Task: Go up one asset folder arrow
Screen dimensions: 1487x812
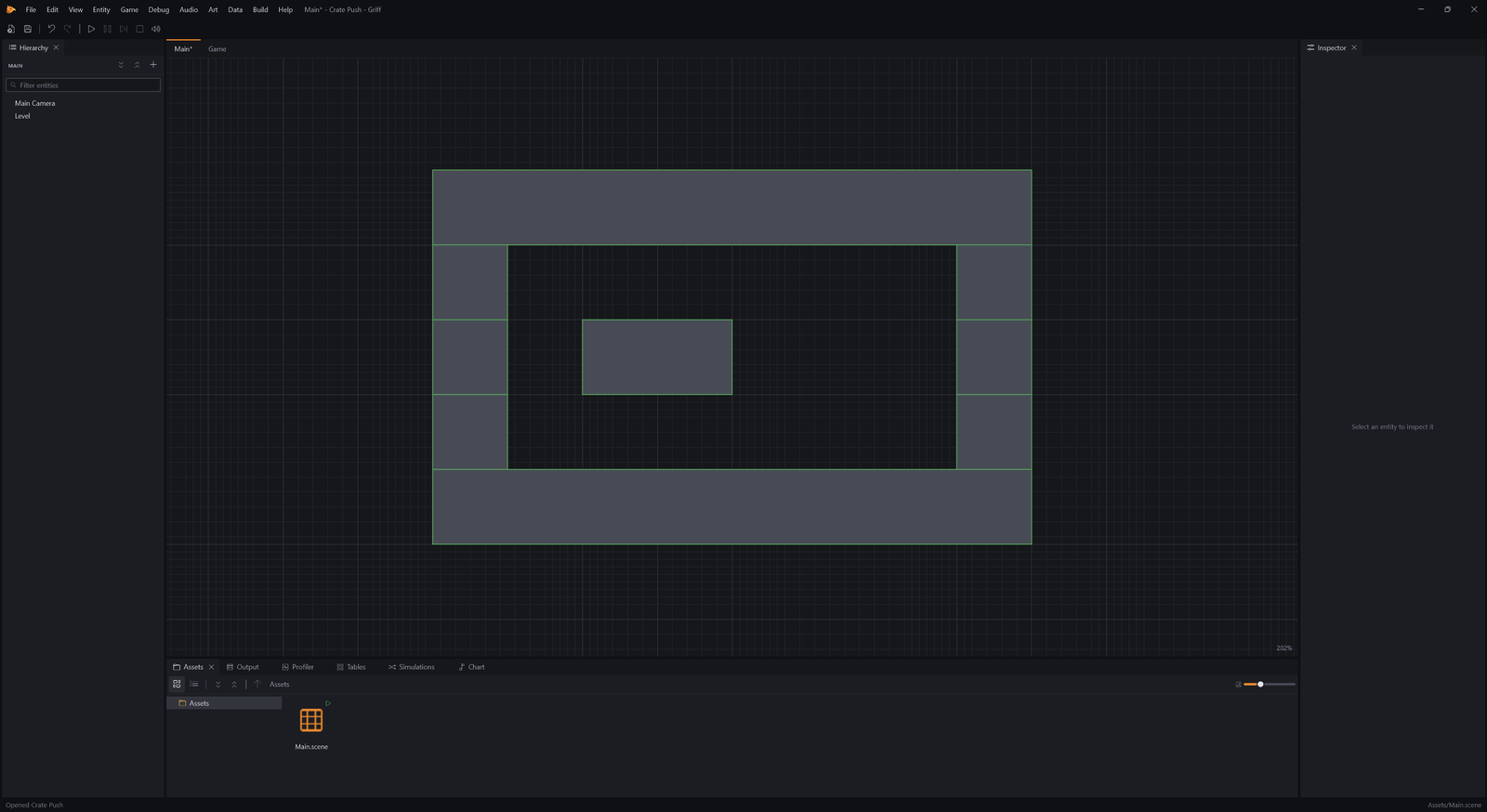Action: click(x=257, y=684)
